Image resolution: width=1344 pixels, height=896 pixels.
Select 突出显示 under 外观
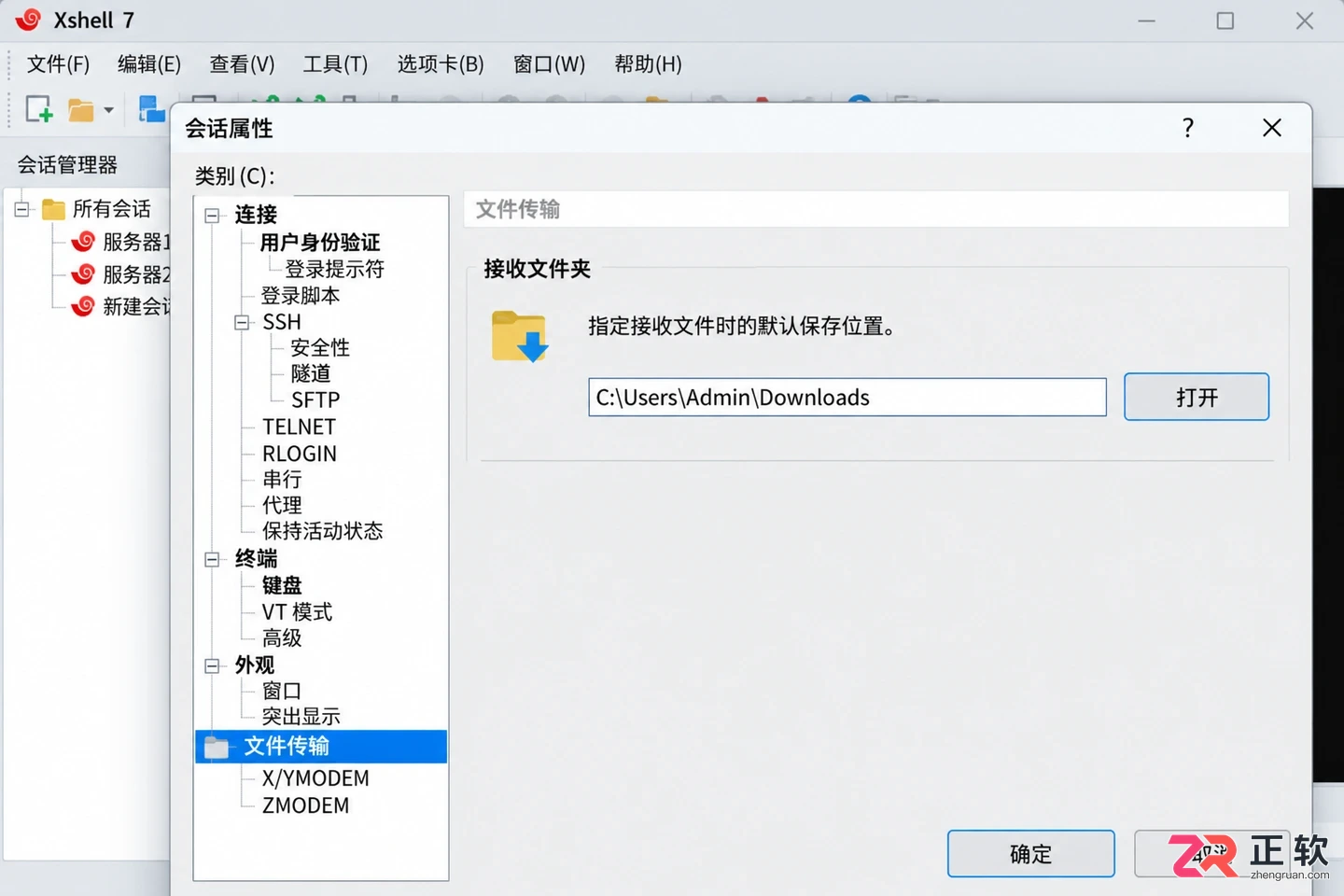pos(301,717)
